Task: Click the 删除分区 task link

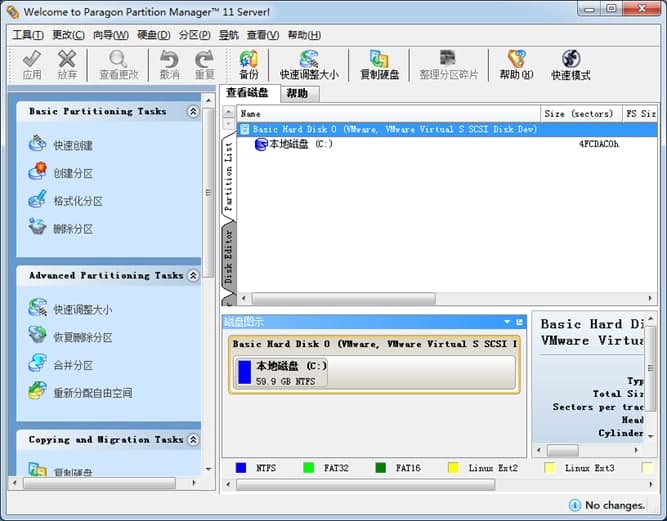Action: [73, 229]
